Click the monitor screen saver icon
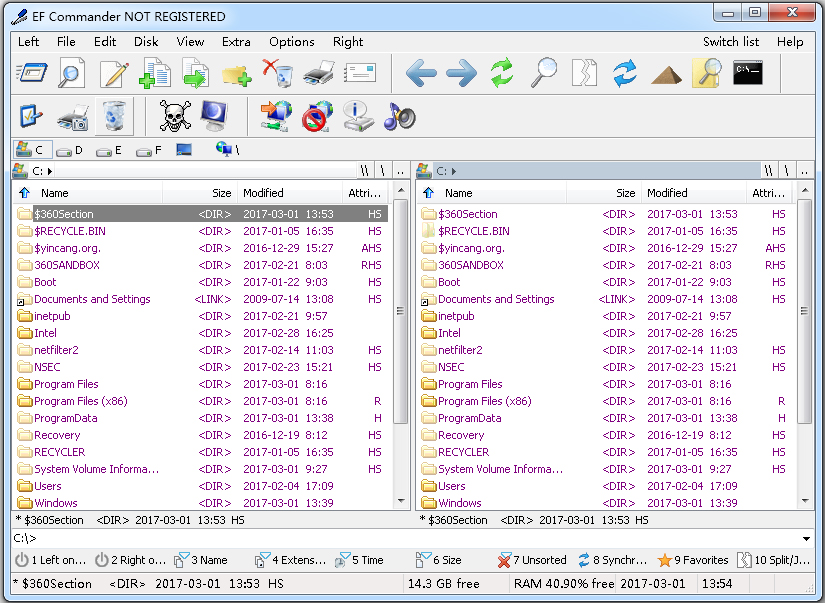The width and height of the screenshot is (825, 603). (214, 116)
